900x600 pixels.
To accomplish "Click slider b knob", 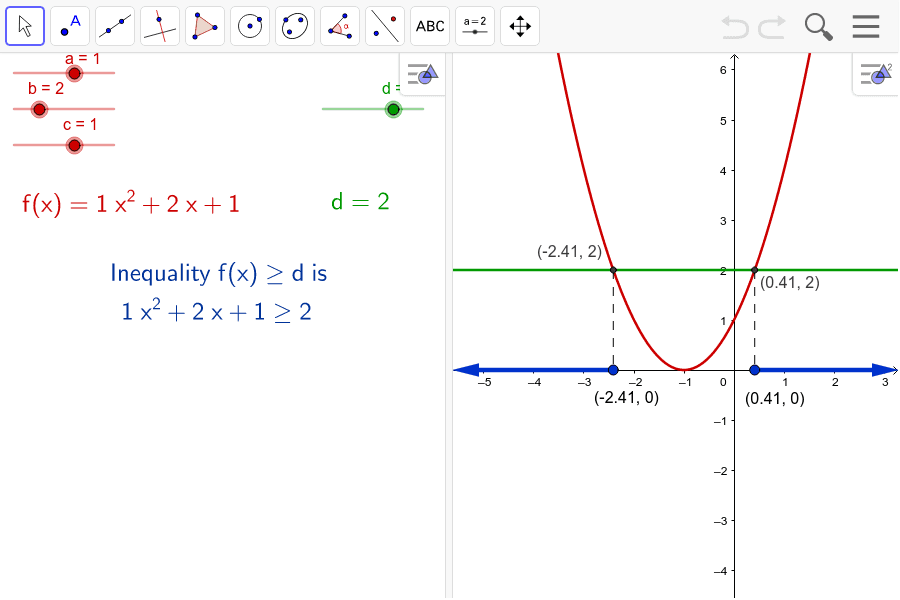I will [39, 109].
